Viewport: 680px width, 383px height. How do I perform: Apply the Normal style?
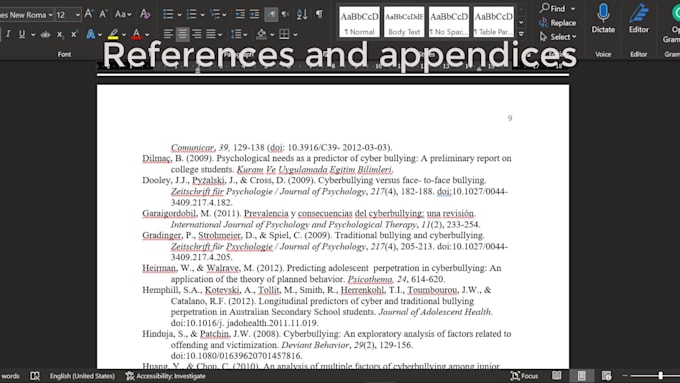point(360,22)
